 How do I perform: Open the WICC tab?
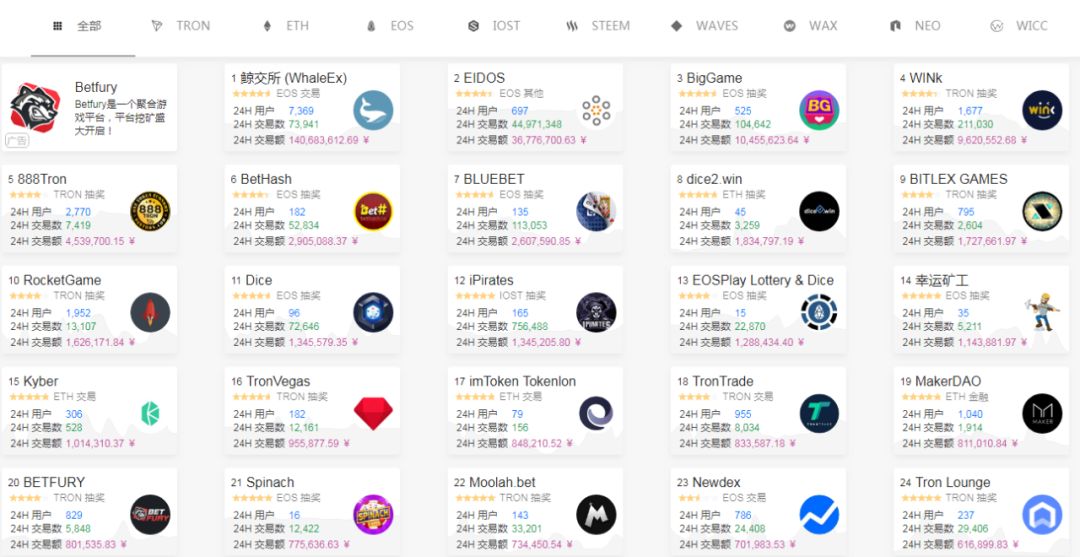[1019, 26]
